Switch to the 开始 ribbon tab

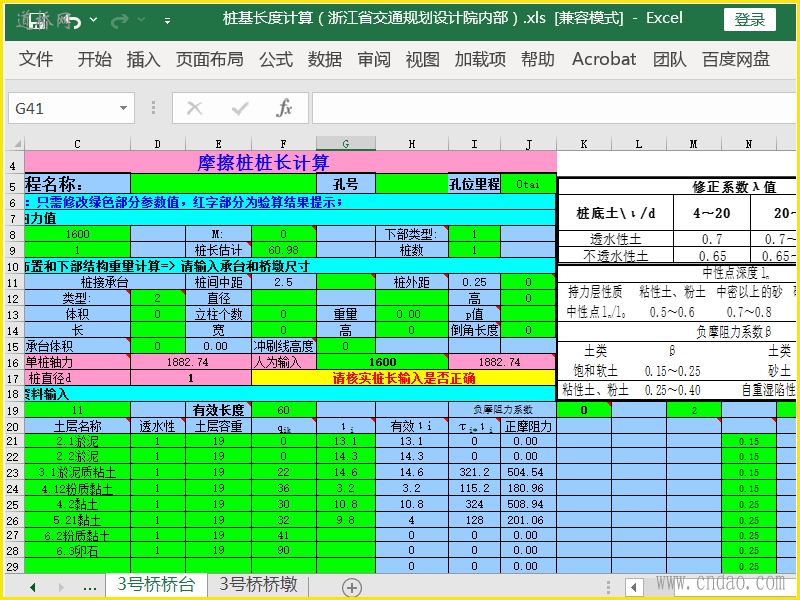[x=94, y=59]
